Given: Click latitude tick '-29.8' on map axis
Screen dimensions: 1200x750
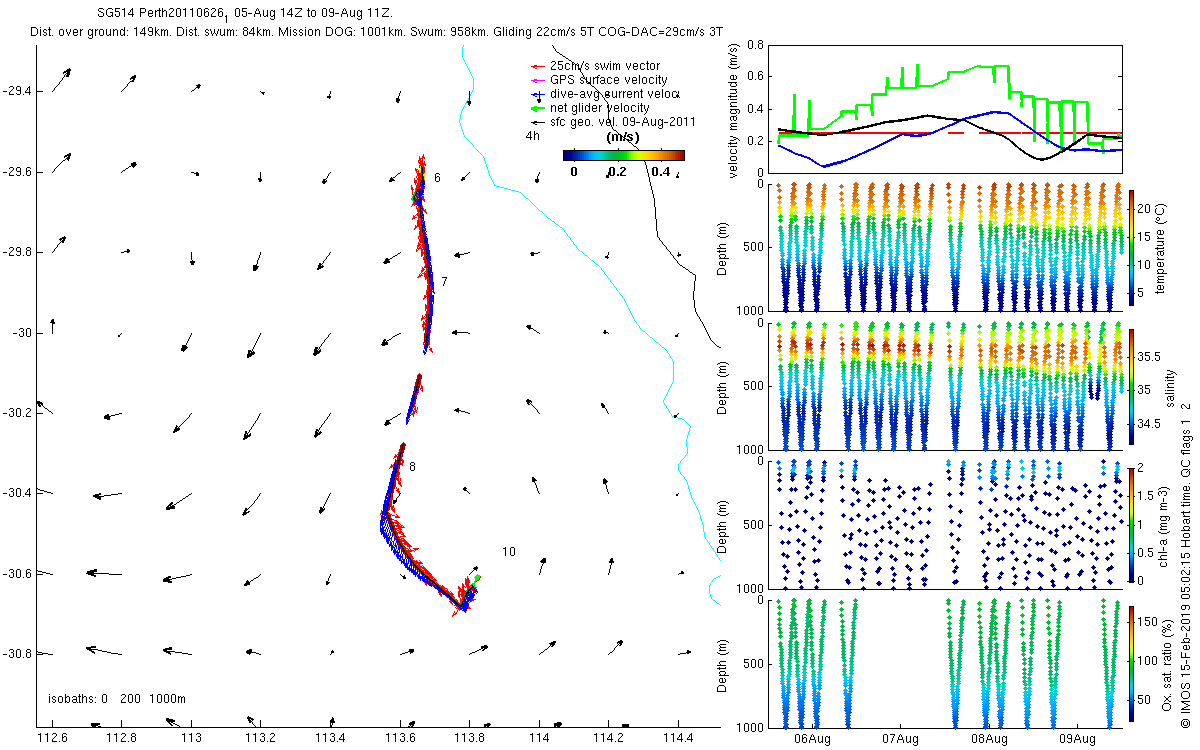Looking at the screenshot, I should click(x=15, y=252).
